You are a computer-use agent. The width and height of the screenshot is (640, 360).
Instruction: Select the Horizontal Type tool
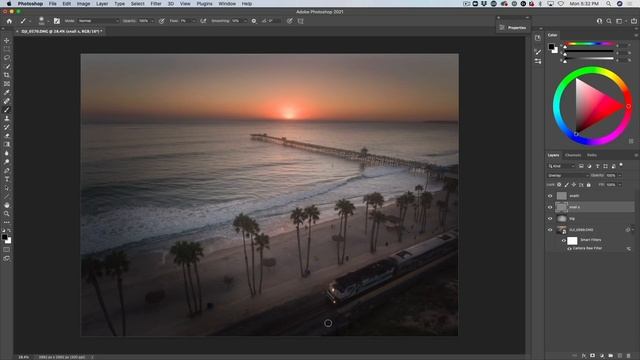pyautogui.click(x=7, y=179)
